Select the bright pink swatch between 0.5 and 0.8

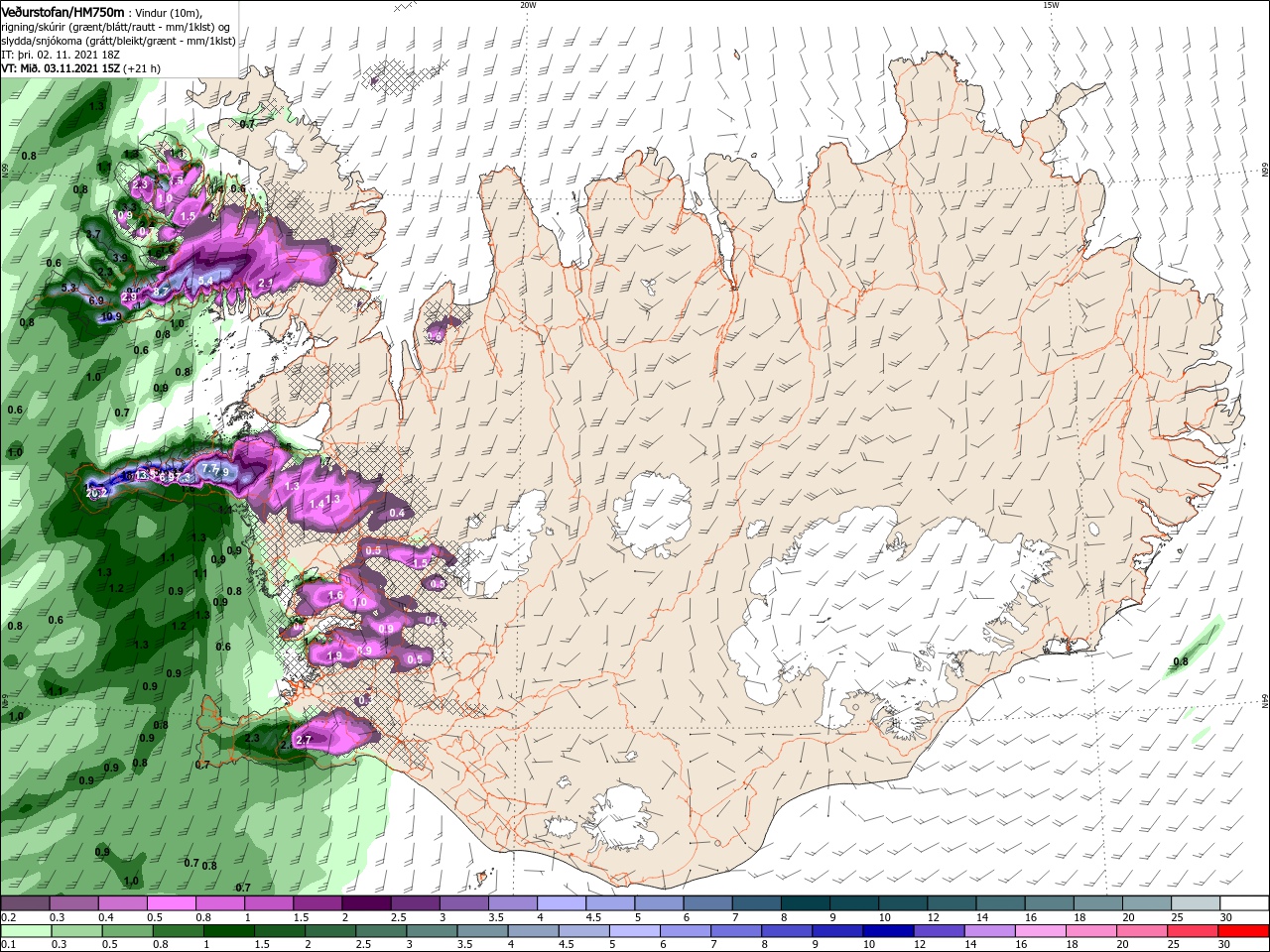coord(171,903)
